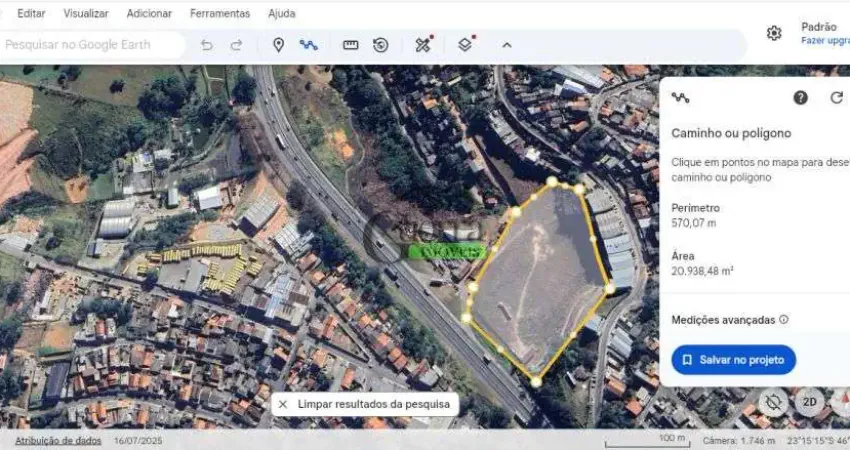Select the ruler measure tool
This screenshot has height=450, width=850.
(351, 45)
